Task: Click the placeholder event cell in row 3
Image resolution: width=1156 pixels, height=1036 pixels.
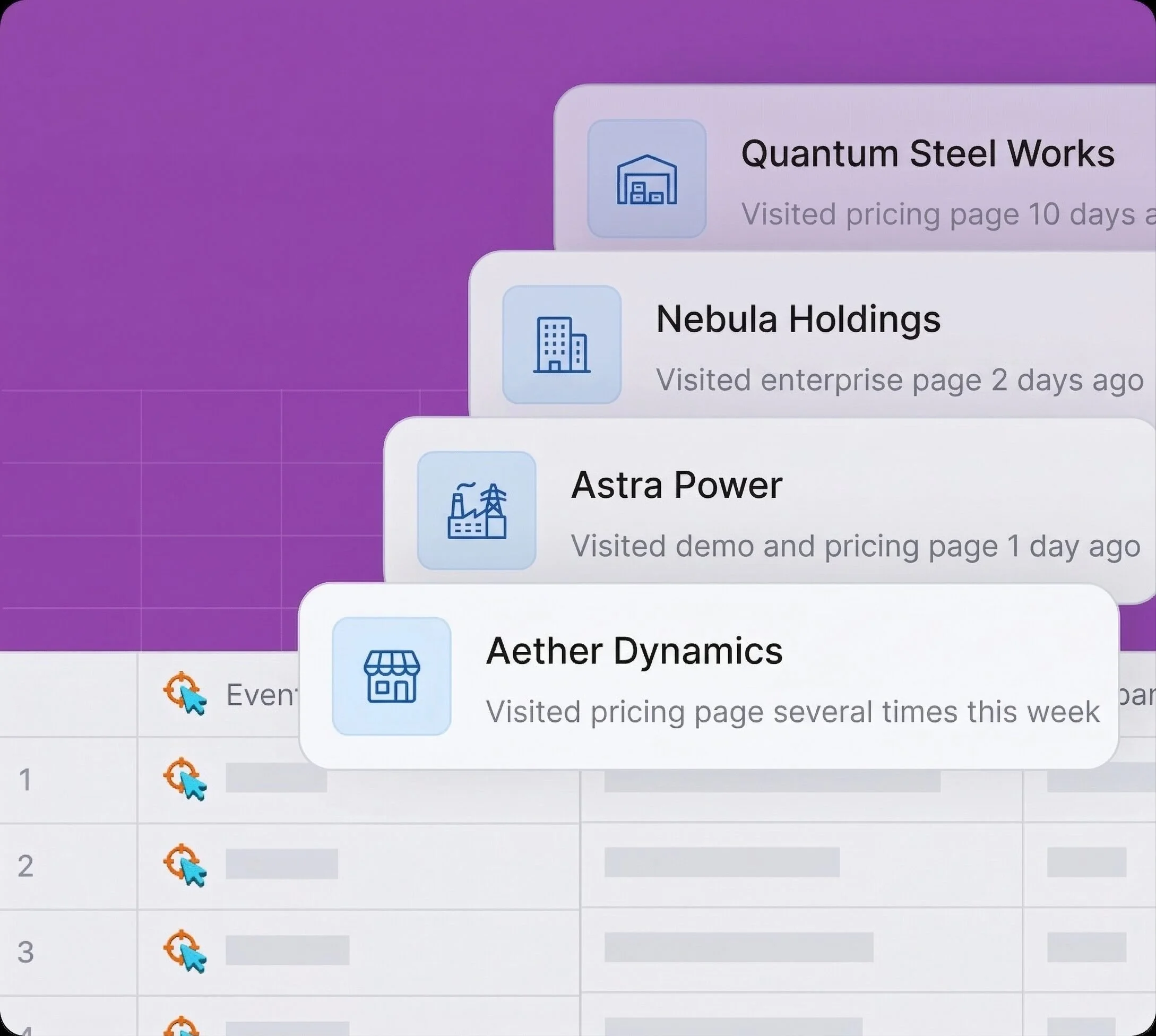Action: 287,950
